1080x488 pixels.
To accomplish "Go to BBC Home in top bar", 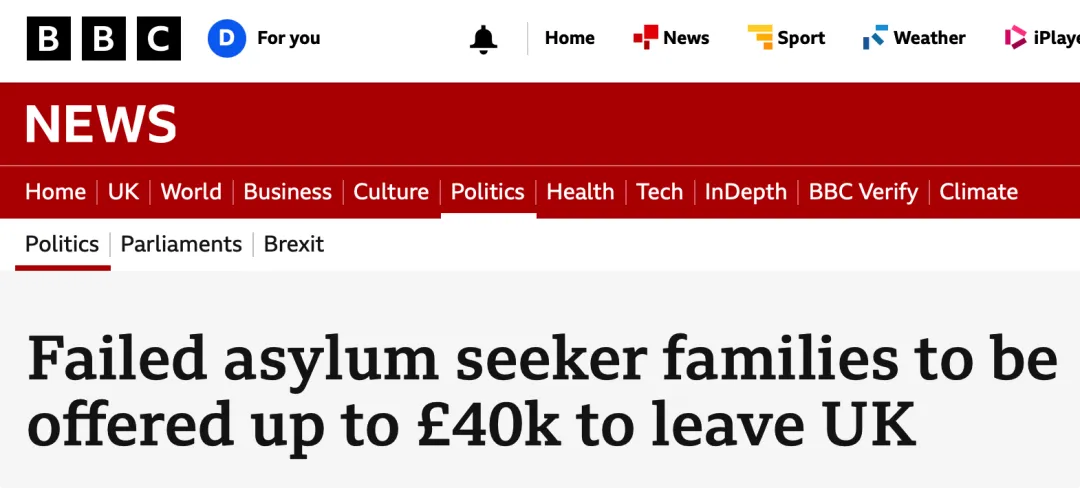I will click(569, 38).
